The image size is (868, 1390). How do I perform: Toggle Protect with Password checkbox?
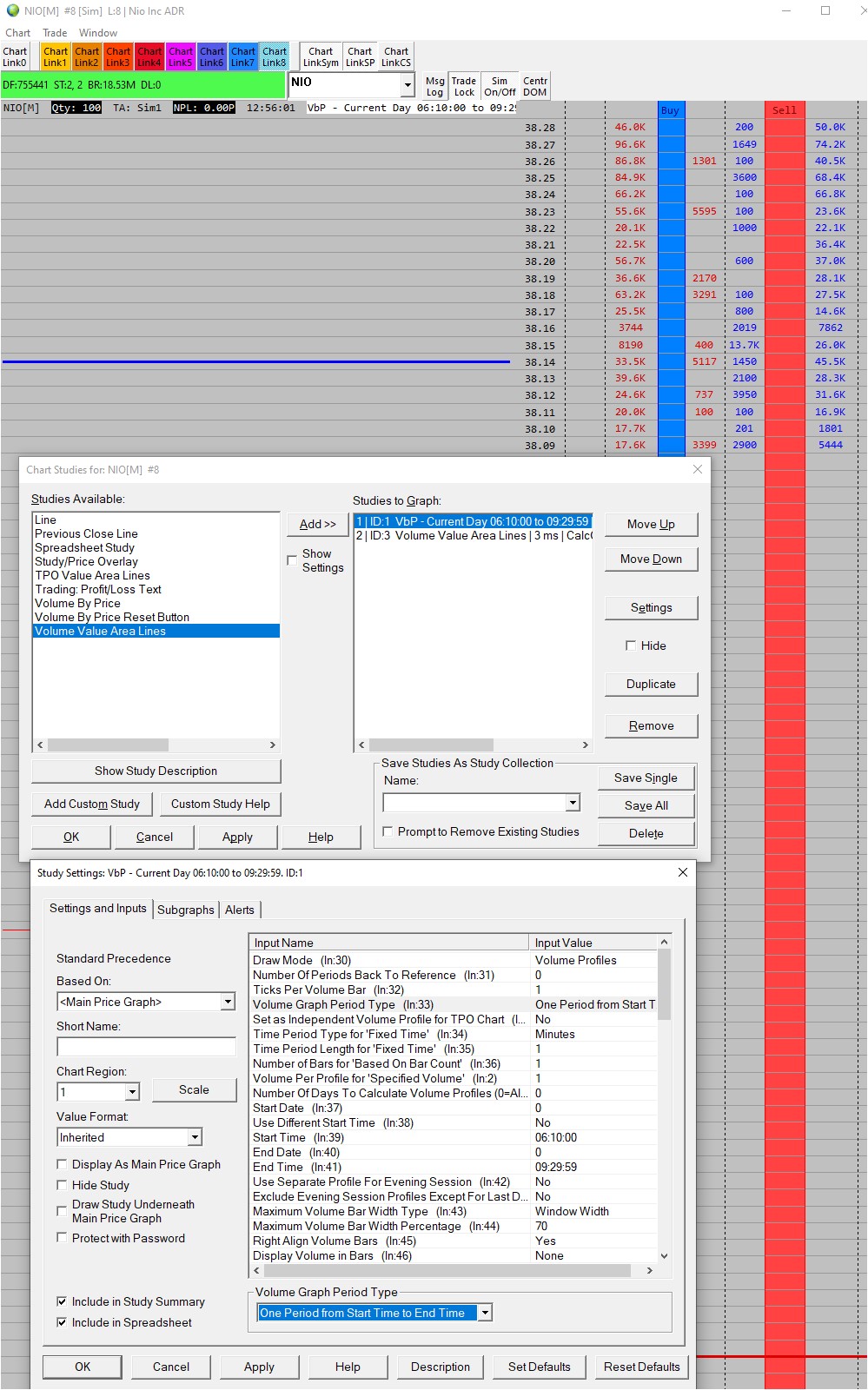tap(62, 1238)
